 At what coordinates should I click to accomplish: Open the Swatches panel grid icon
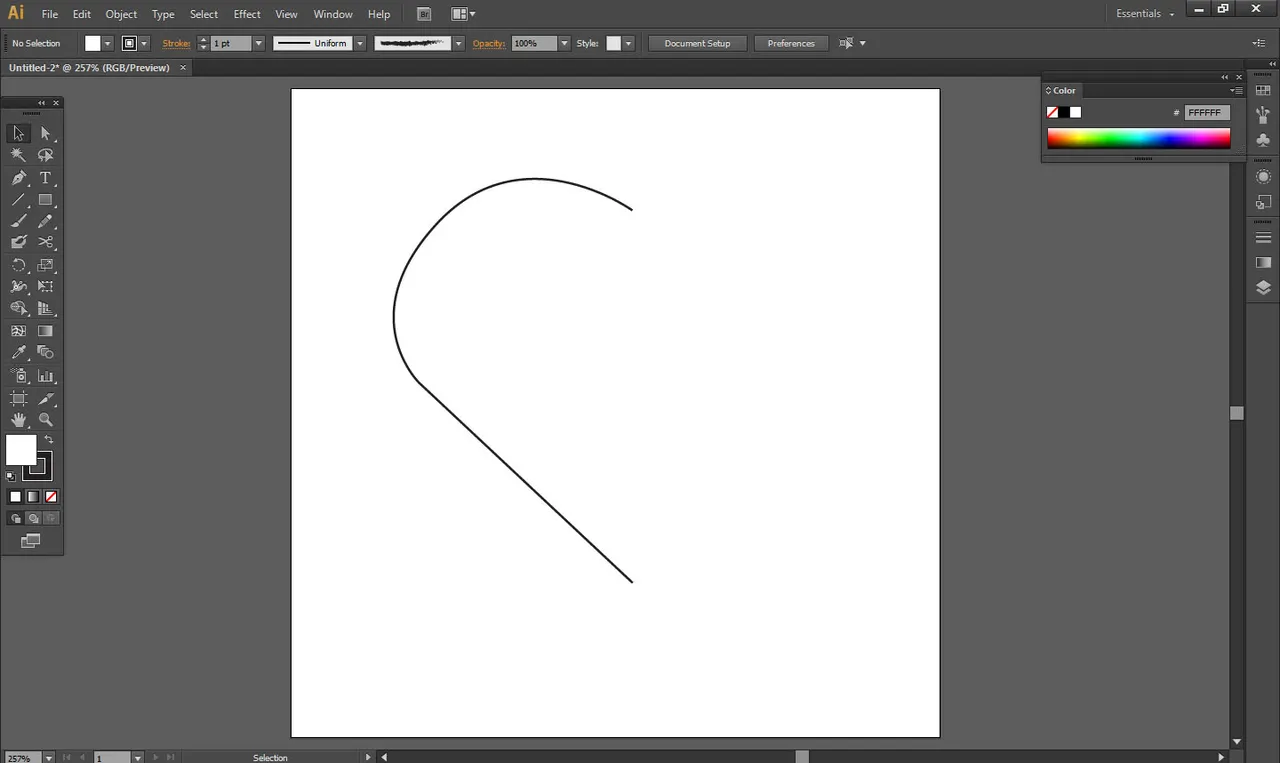1263,91
